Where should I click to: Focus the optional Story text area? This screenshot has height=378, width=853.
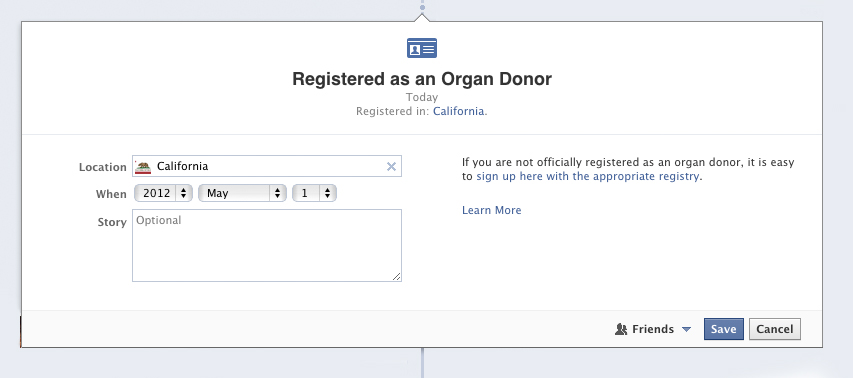(267, 245)
